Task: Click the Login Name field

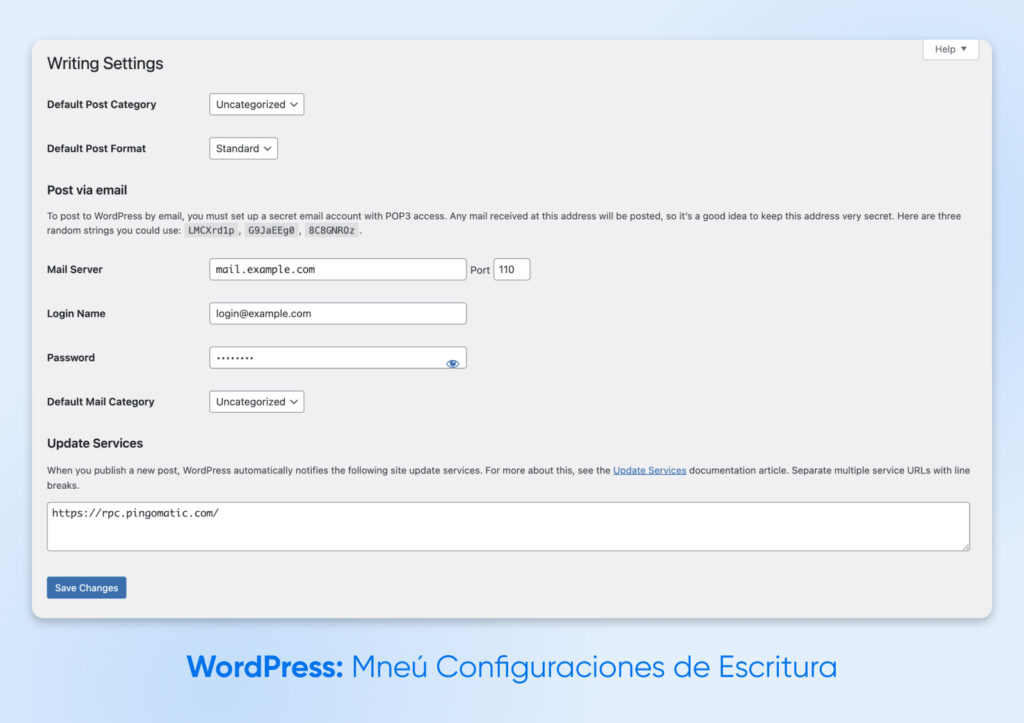Action: [337, 313]
